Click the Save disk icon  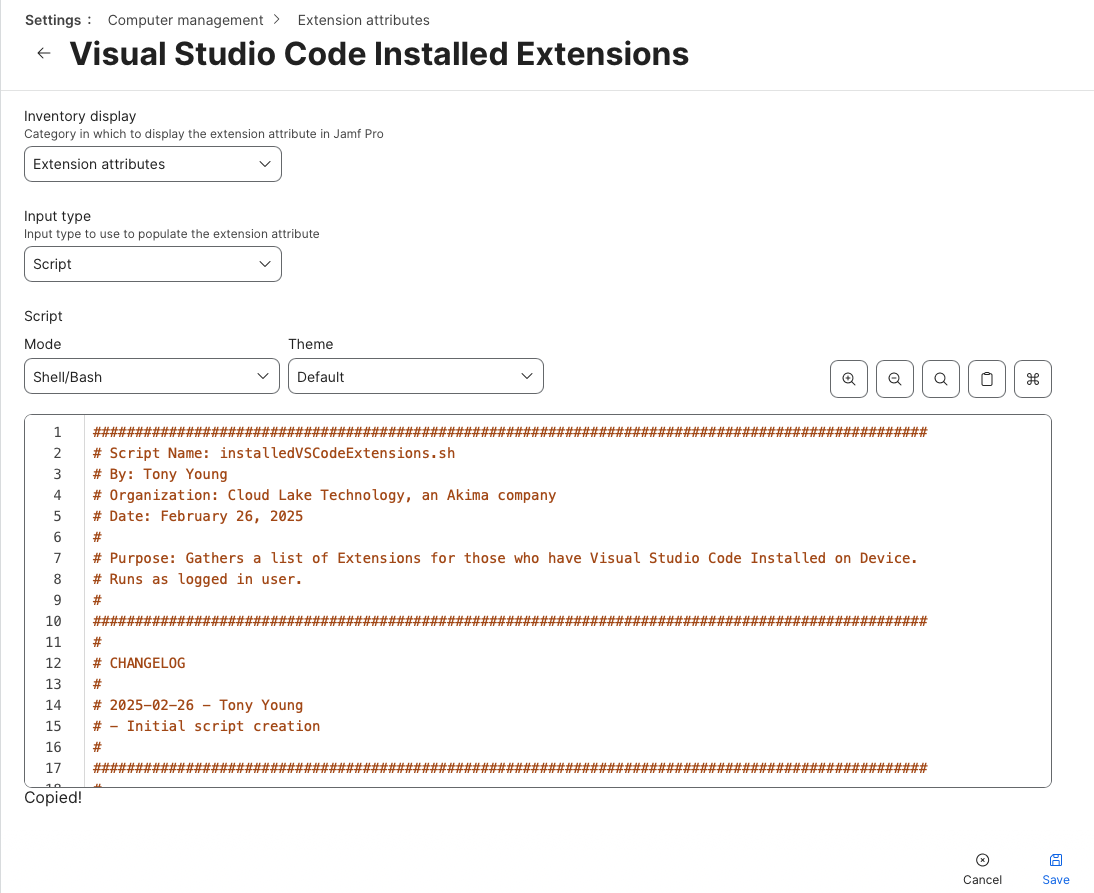click(1056, 860)
